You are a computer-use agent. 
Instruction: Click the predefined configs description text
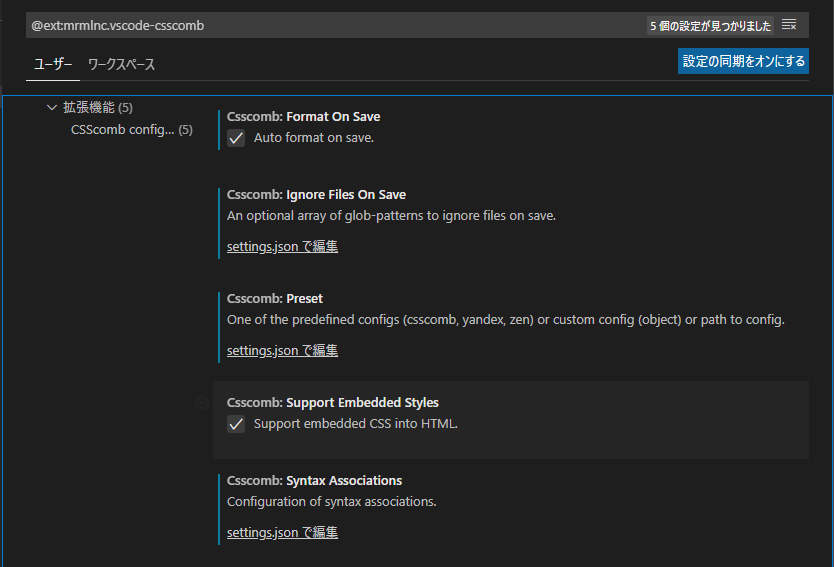point(506,320)
